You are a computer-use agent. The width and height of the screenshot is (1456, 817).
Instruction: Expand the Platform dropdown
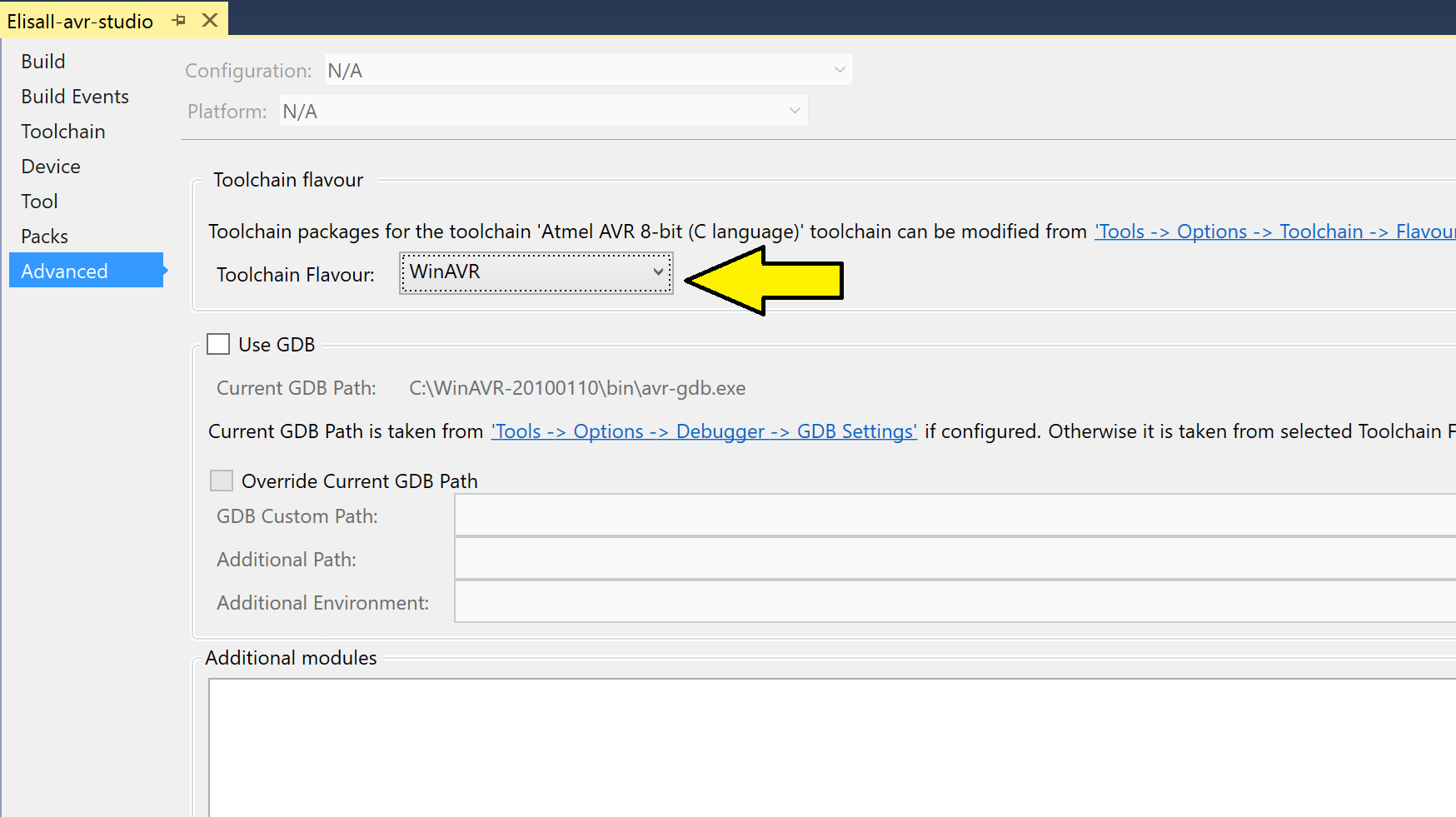(x=543, y=111)
